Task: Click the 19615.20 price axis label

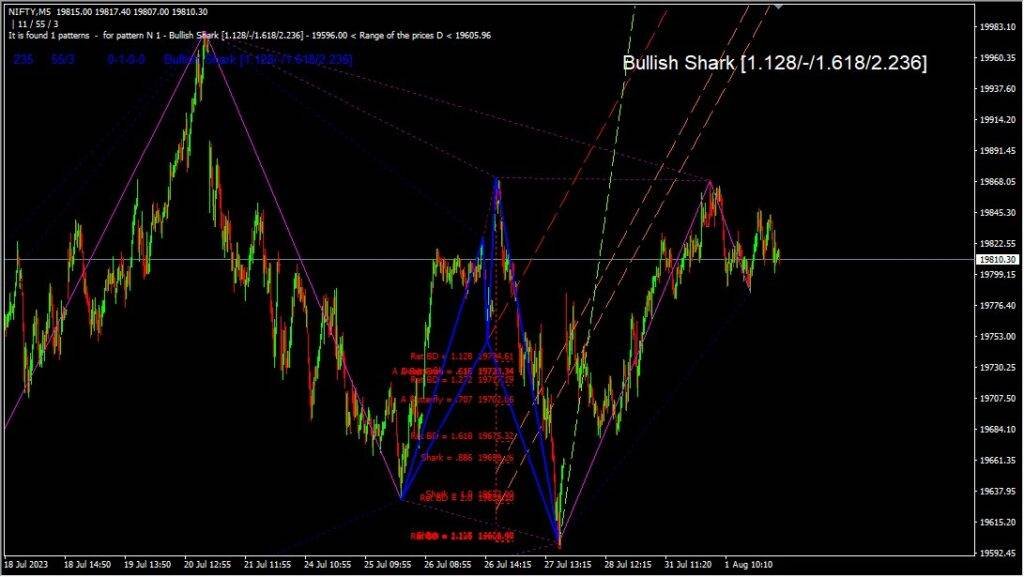Action: click(x=997, y=522)
